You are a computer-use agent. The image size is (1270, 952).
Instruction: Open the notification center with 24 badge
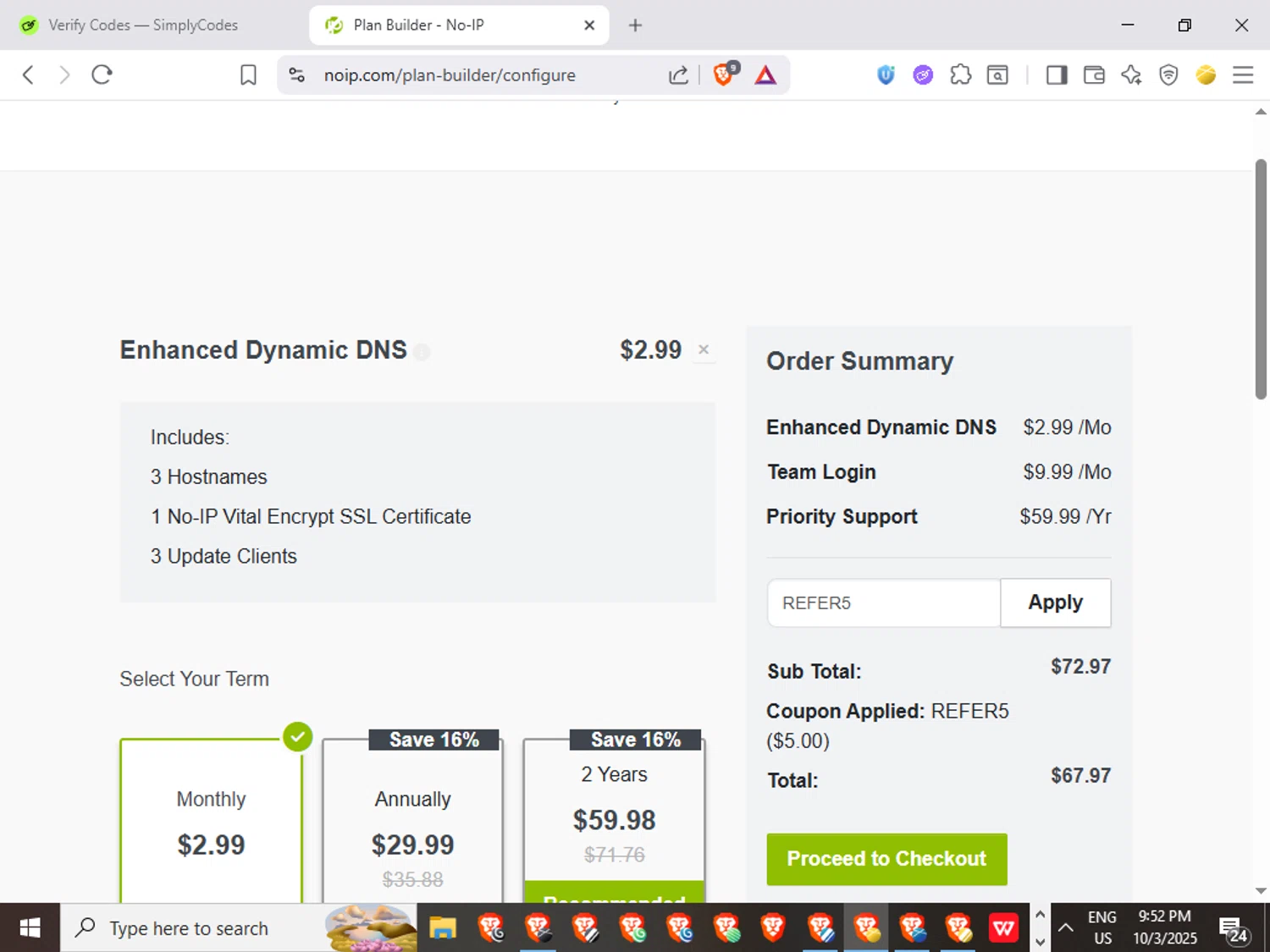tap(1234, 928)
